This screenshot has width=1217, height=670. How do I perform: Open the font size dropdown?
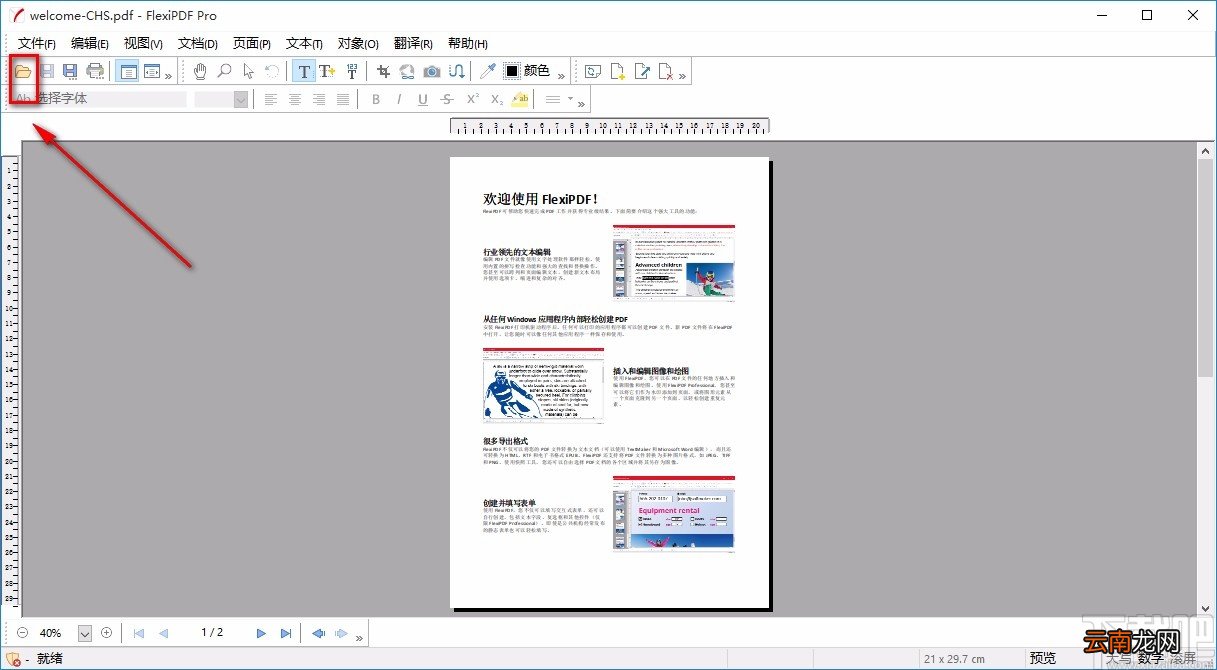coord(241,99)
